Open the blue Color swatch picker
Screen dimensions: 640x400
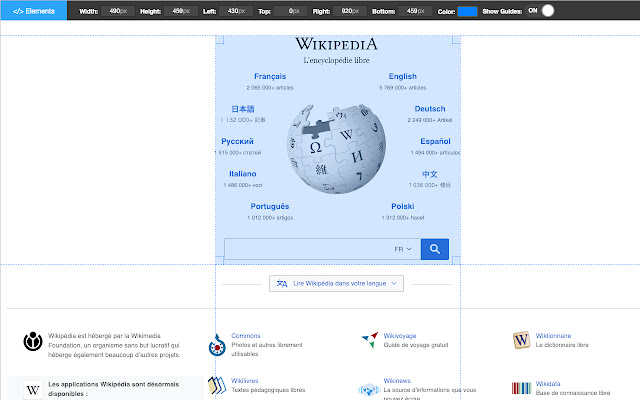click(467, 11)
